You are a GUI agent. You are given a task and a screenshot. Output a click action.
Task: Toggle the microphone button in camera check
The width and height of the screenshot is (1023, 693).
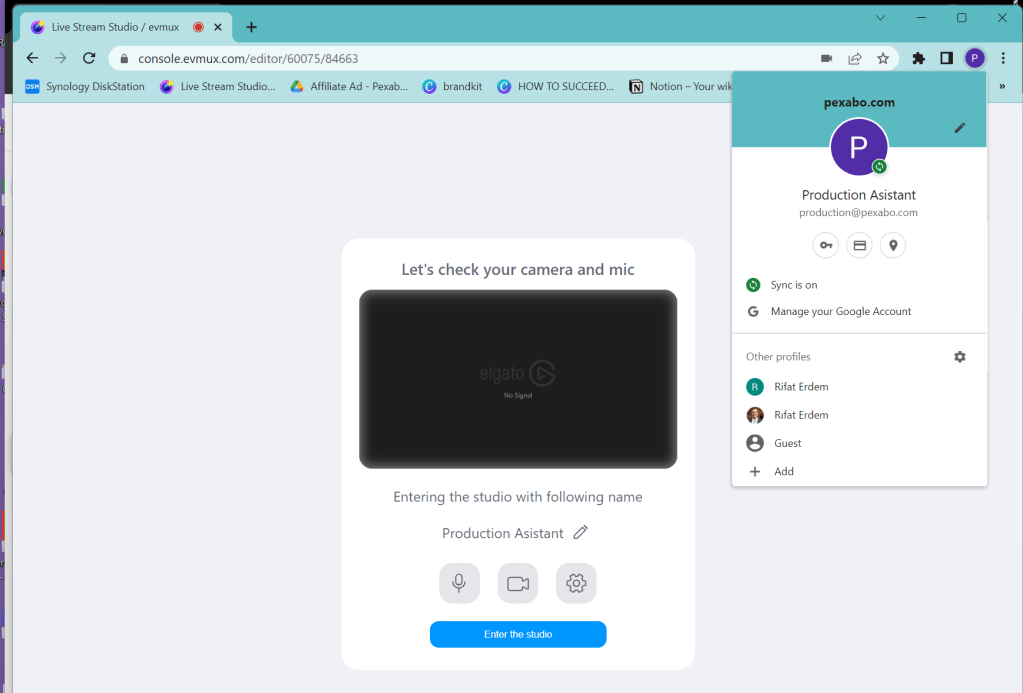tap(459, 583)
